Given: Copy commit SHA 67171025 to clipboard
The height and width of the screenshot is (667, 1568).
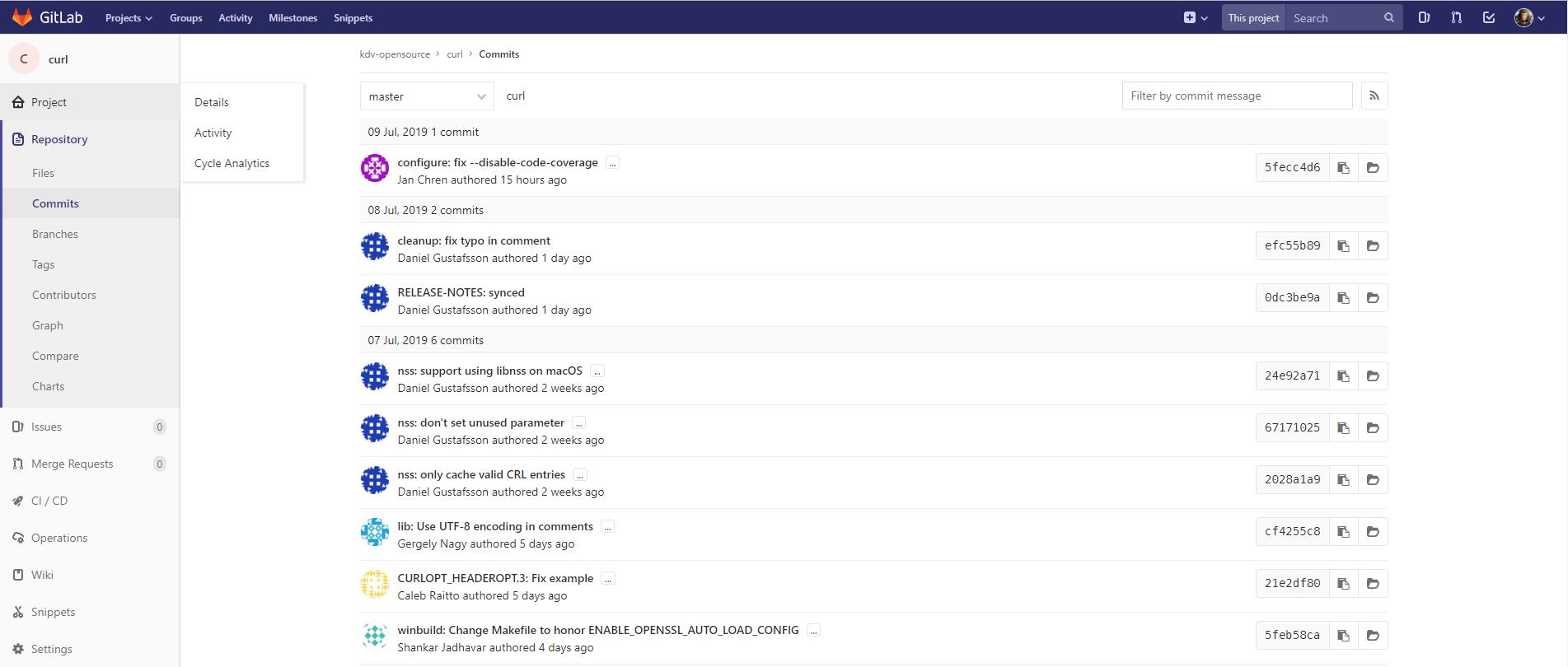Looking at the screenshot, I should pyautogui.click(x=1343, y=427).
